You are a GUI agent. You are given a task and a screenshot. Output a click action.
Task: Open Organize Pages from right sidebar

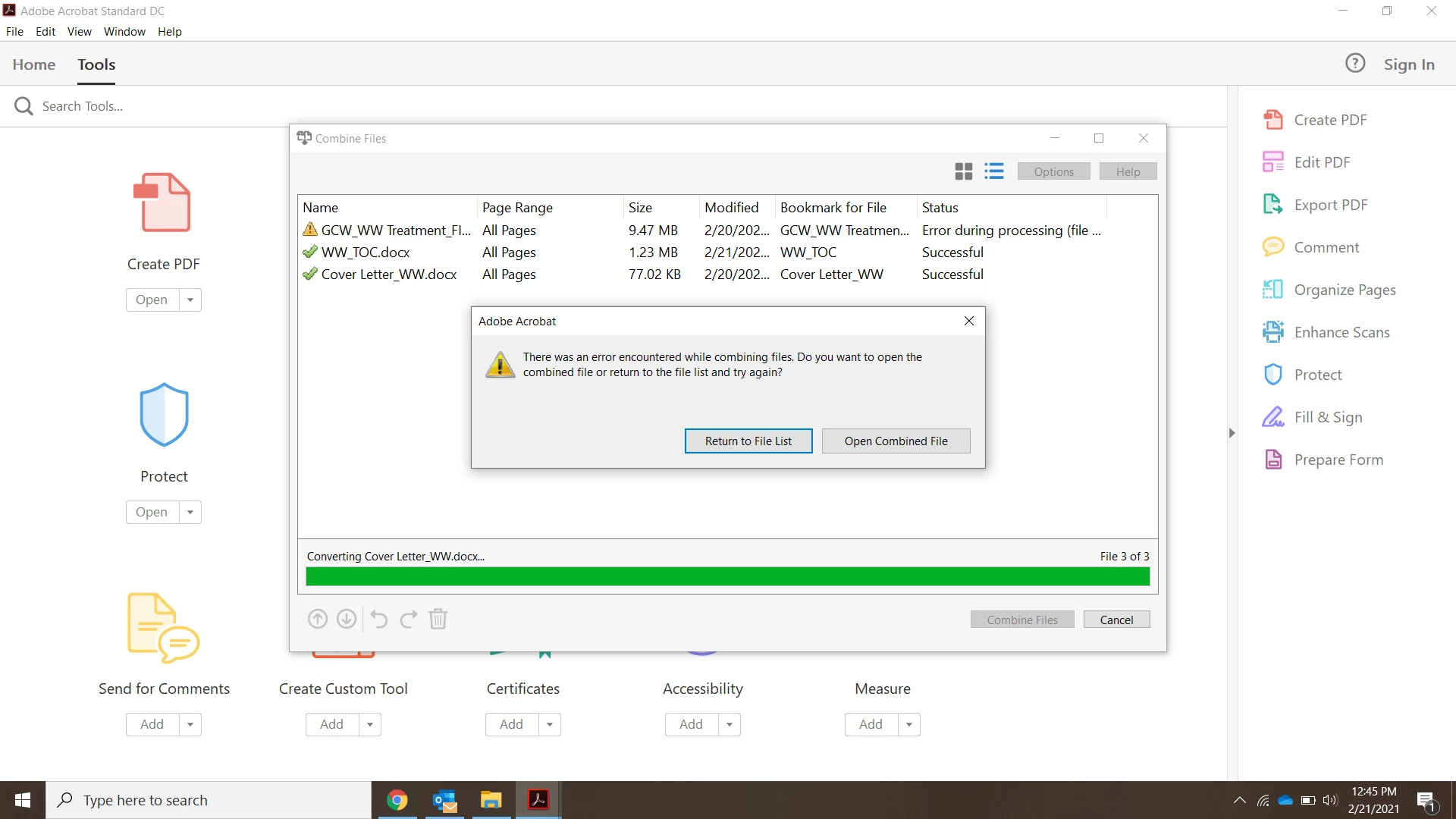click(1344, 290)
